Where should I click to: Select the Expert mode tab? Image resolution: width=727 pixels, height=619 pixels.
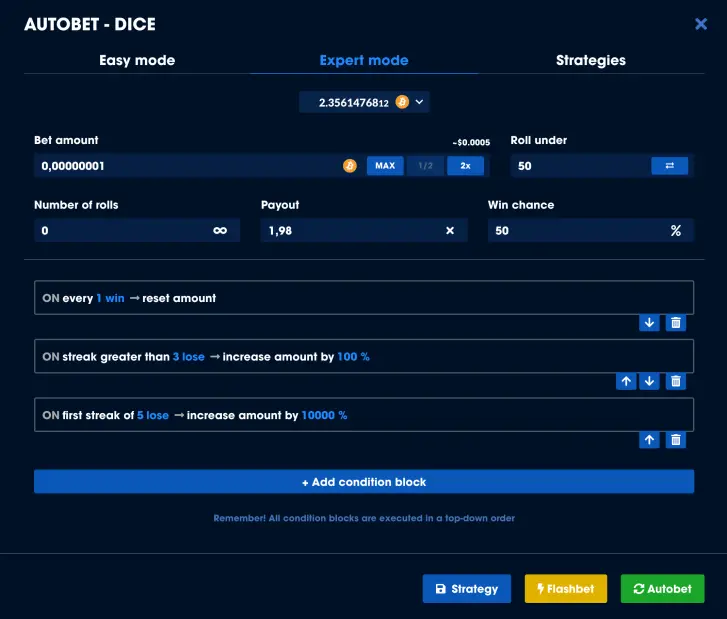click(364, 60)
